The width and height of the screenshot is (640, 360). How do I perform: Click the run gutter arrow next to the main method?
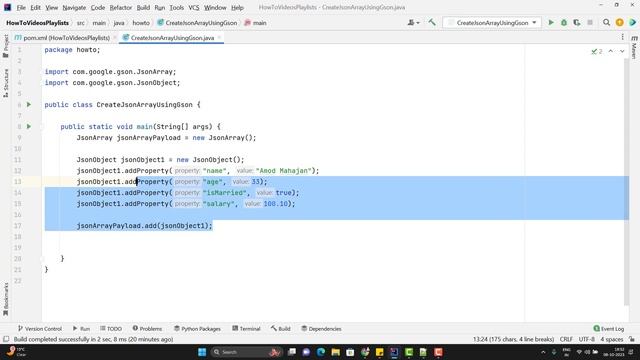pos(29,127)
